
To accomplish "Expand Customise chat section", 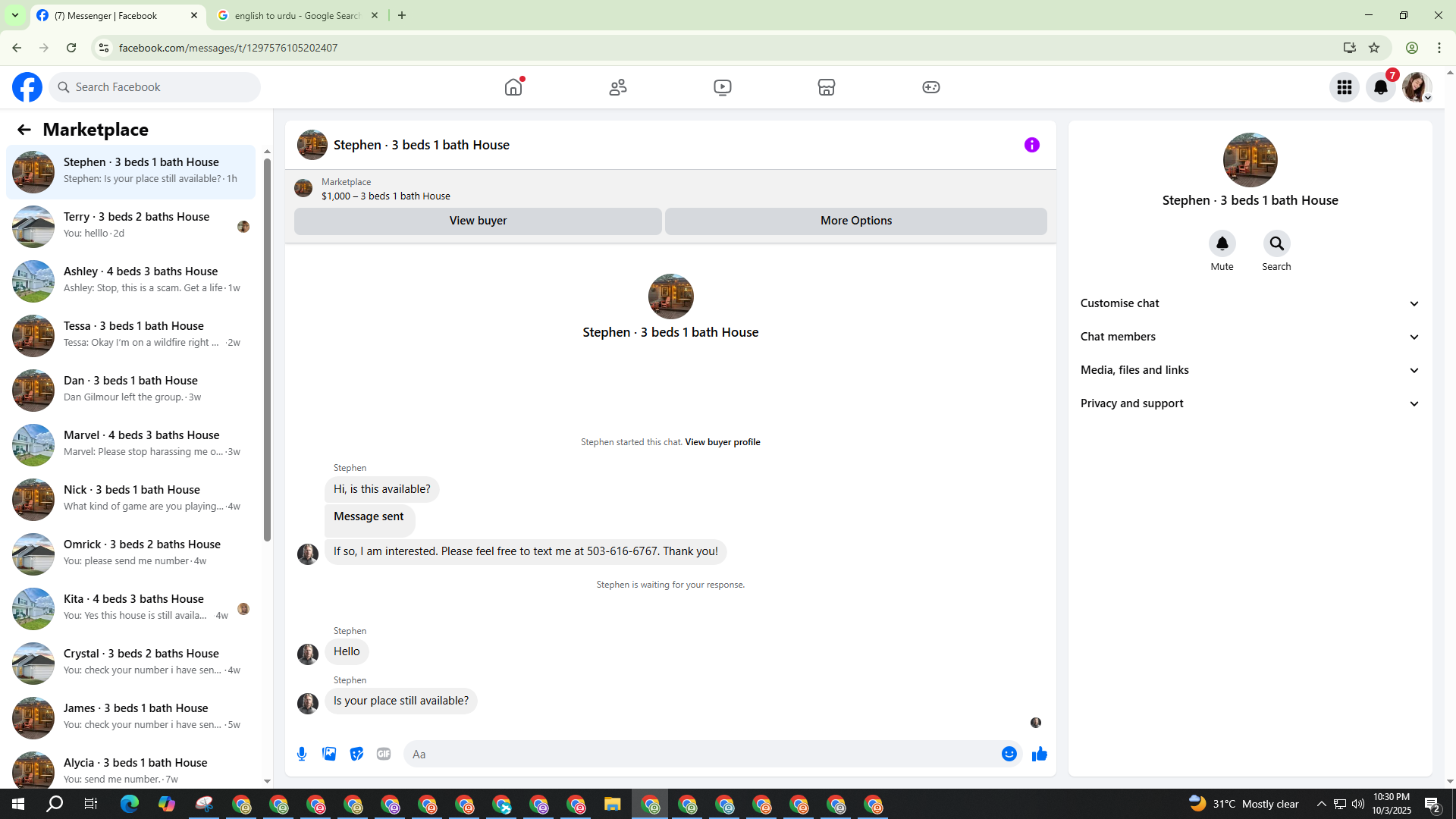I will pos(1250,303).
